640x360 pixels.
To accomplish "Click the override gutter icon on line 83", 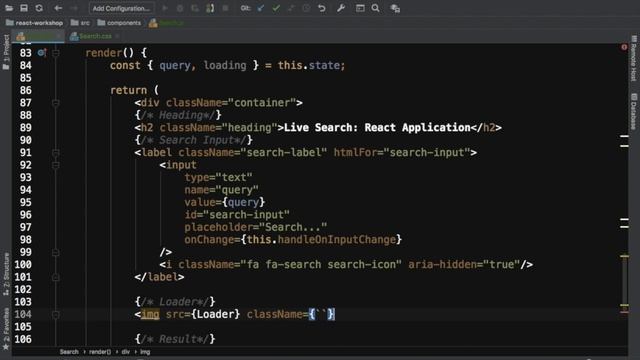I will (42, 53).
